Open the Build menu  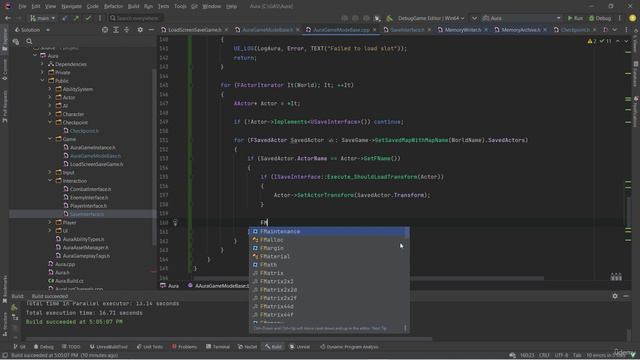tap(133, 7)
